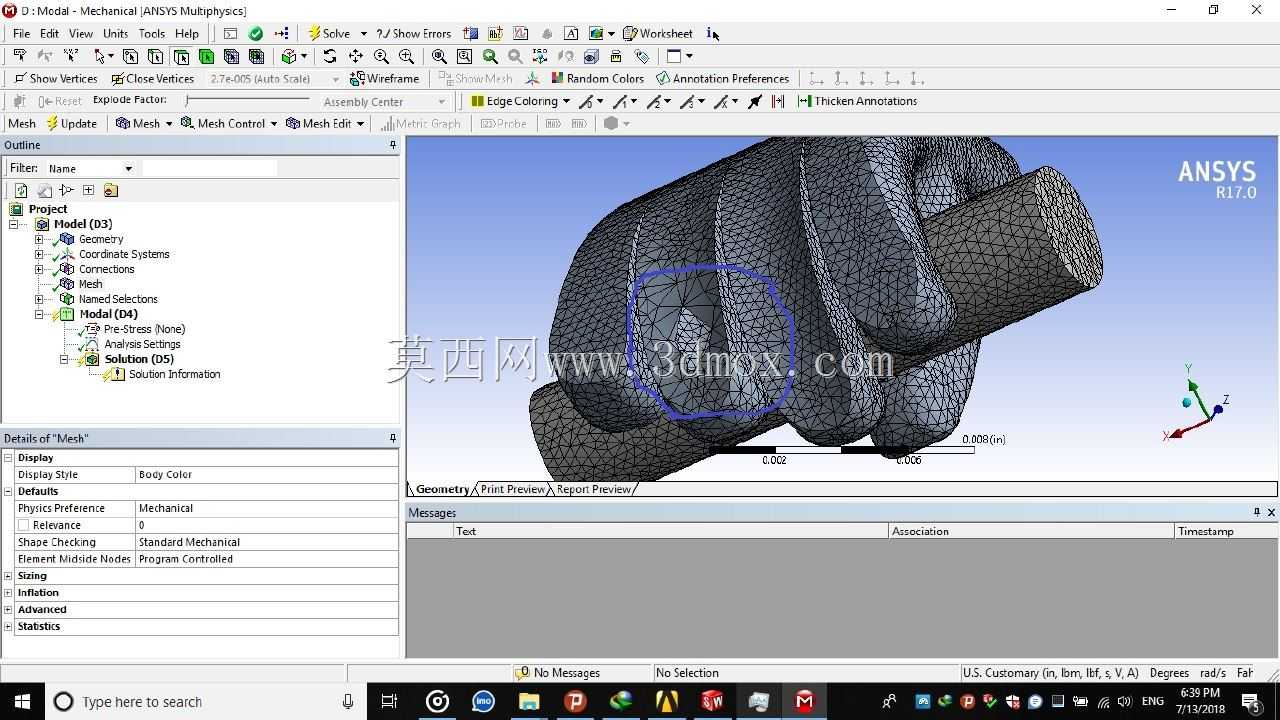Viewport: 1280px width, 720px height.
Task: Expand the Statistics details section
Action: pyautogui.click(x=8, y=627)
